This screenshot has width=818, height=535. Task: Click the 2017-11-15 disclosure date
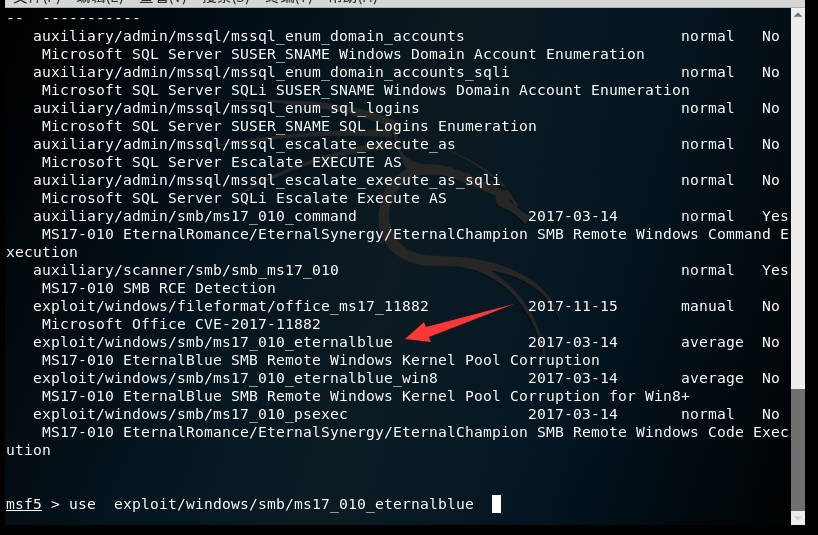pyautogui.click(x=572, y=306)
